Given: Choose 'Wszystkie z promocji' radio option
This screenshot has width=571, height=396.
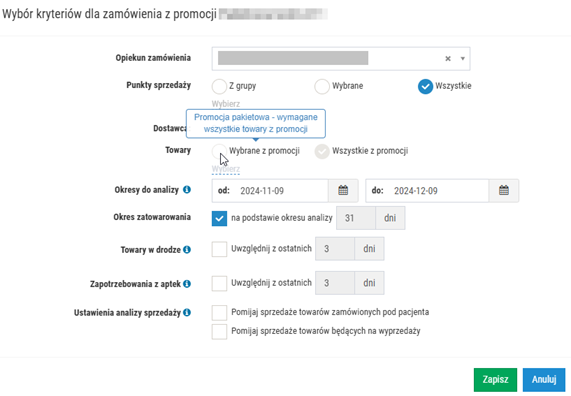Looking at the screenshot, I should tap(322, 151).
